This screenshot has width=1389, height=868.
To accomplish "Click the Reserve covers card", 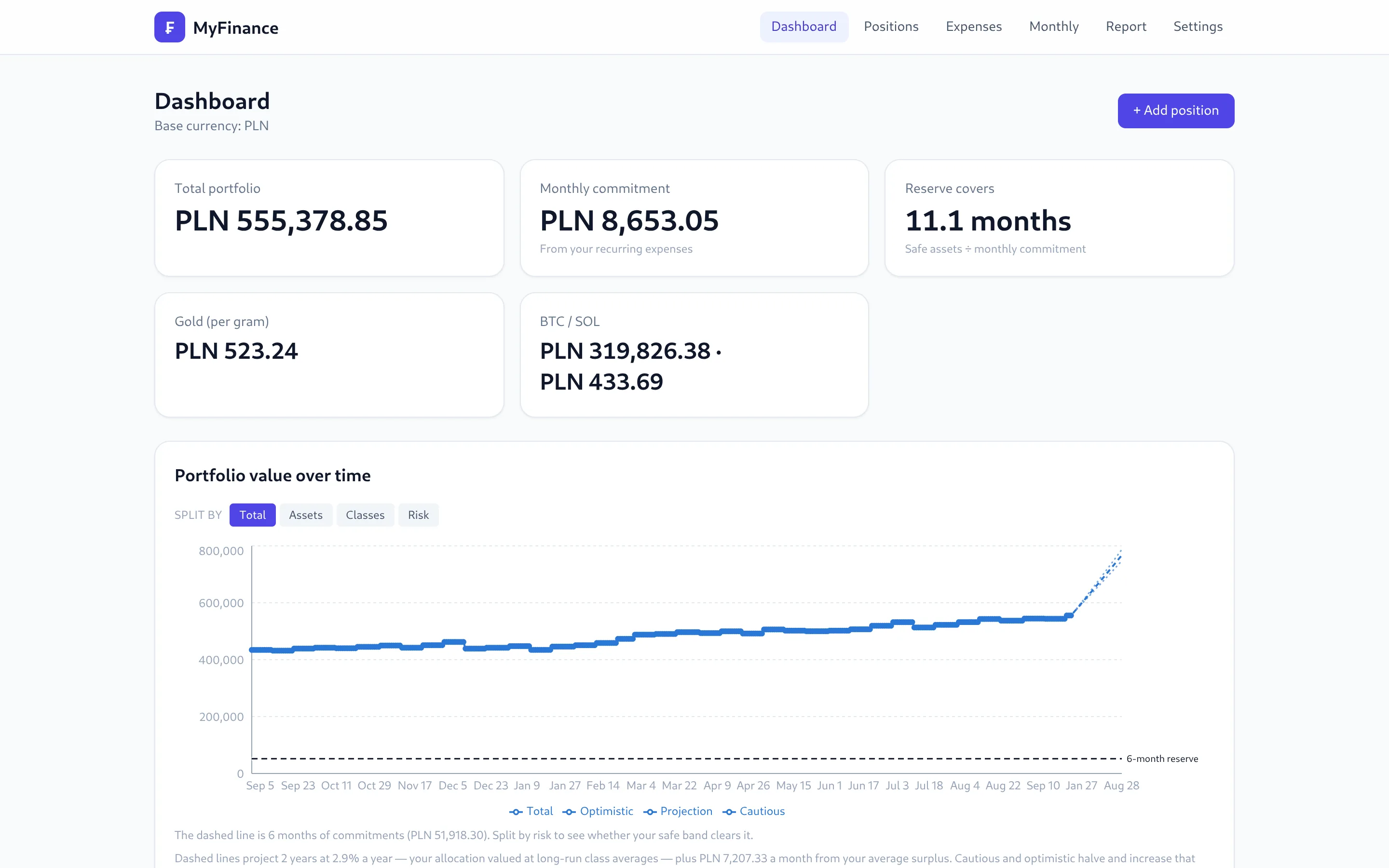I will 1060,218.
